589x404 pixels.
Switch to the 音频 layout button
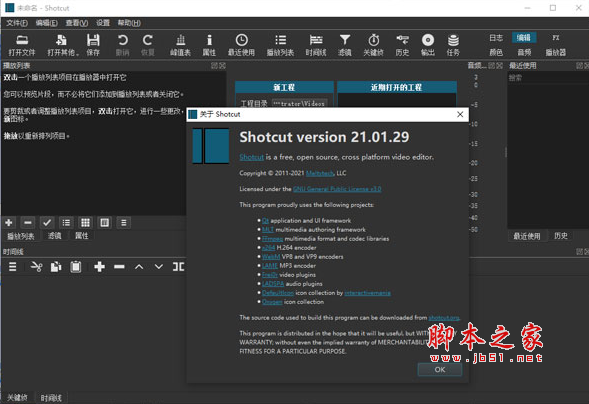coord(524,52)
